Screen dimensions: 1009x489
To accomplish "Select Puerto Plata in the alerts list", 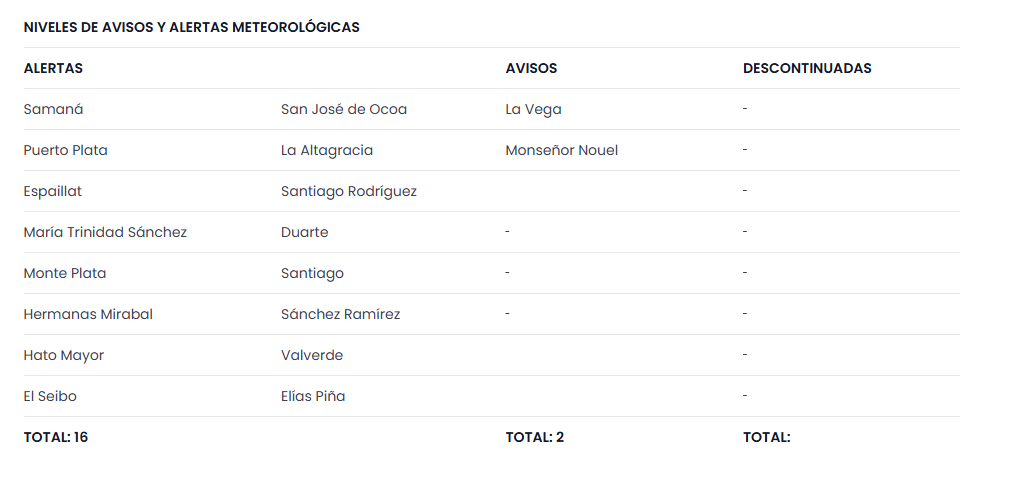I will pyautogui.click(x=65, y=150).
